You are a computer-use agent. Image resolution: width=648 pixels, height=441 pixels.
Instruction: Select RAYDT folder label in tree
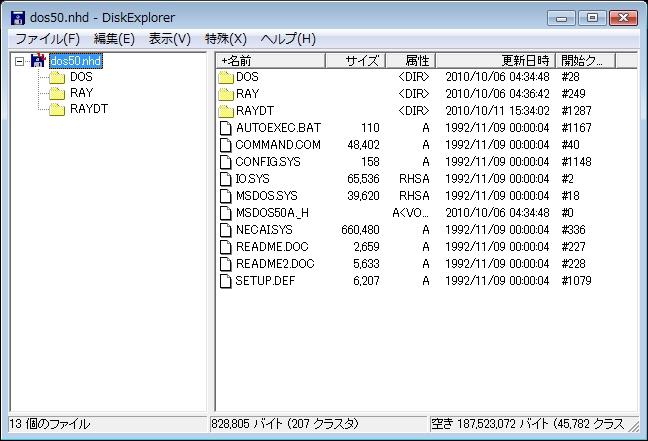click(x=89, y=109)
